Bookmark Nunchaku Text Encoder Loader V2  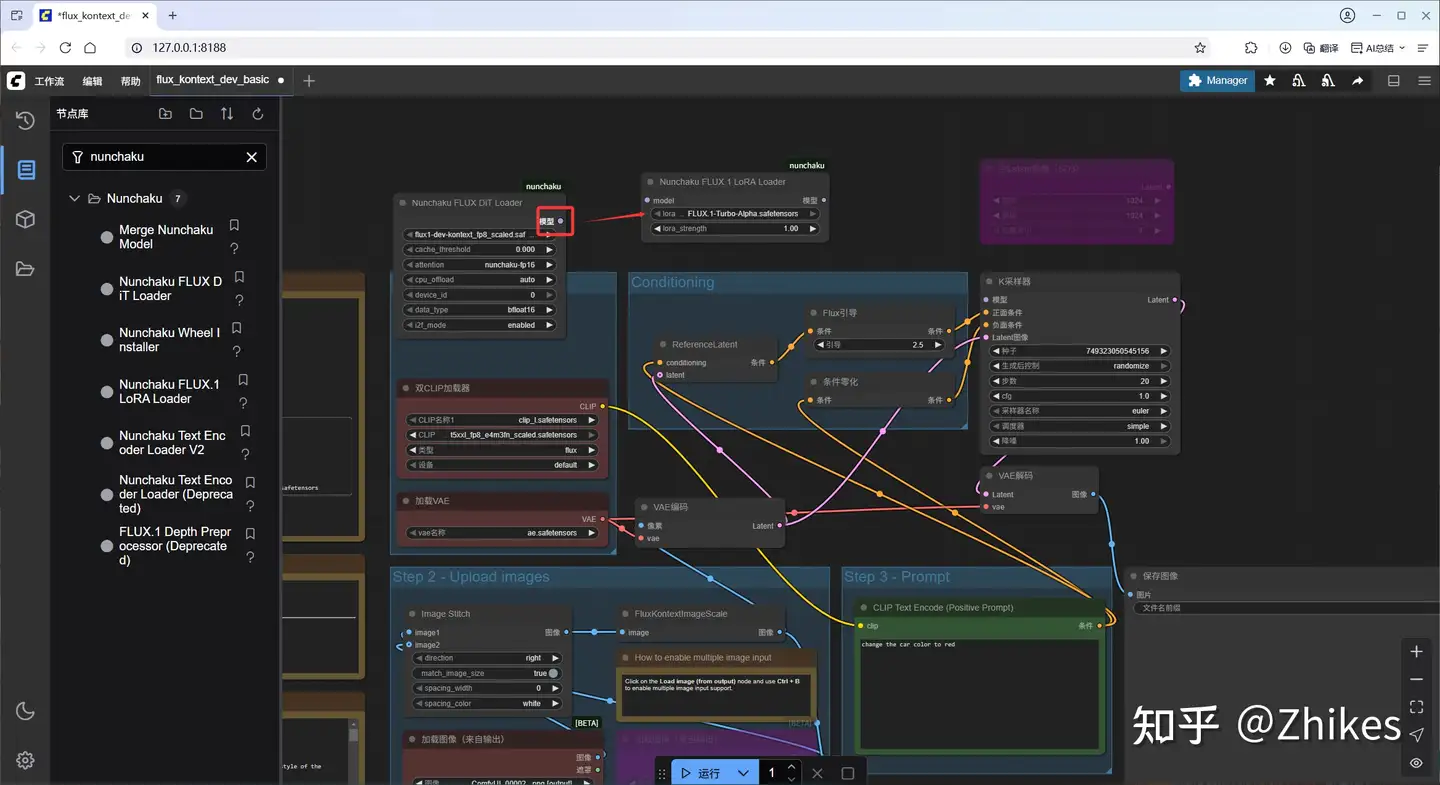click(245, 431)
